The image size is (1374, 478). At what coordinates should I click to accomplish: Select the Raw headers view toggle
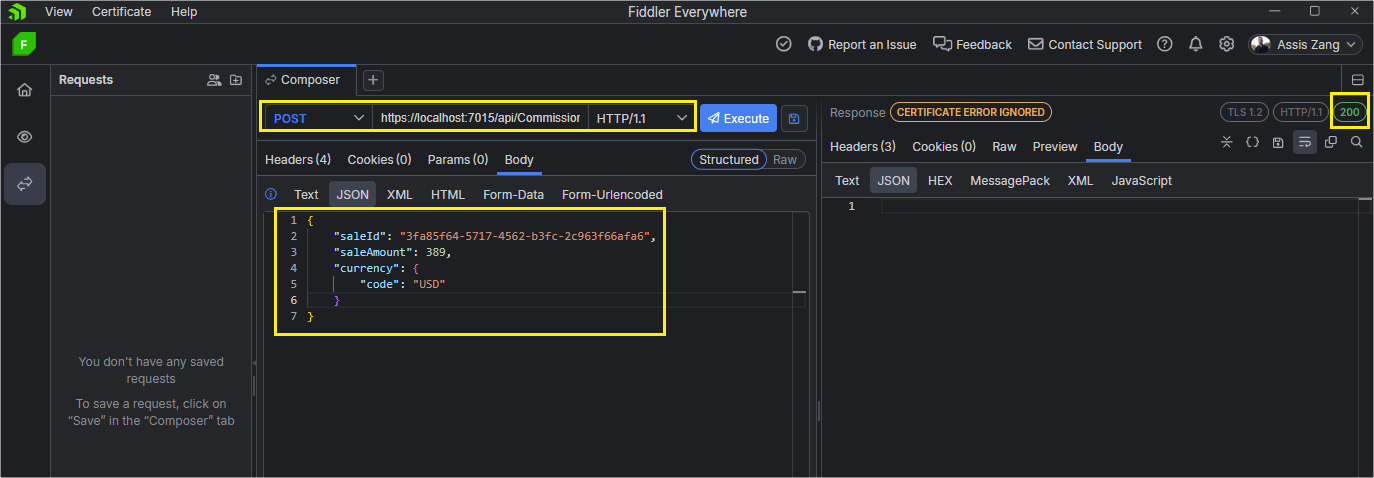click(x=785, y=159)
